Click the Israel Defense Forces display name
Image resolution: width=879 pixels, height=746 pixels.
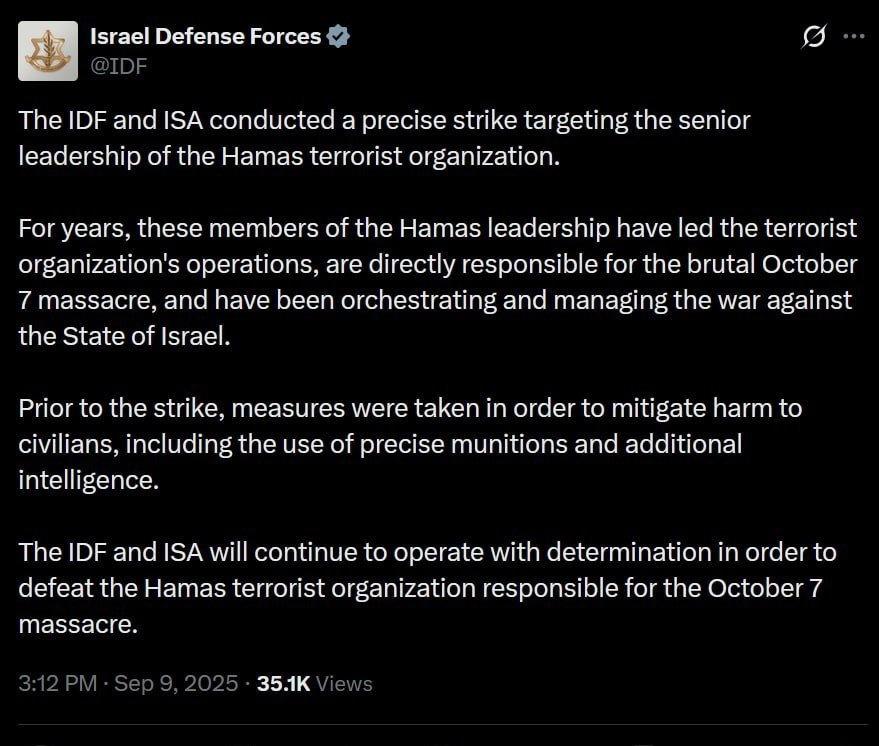click(205, 36)
